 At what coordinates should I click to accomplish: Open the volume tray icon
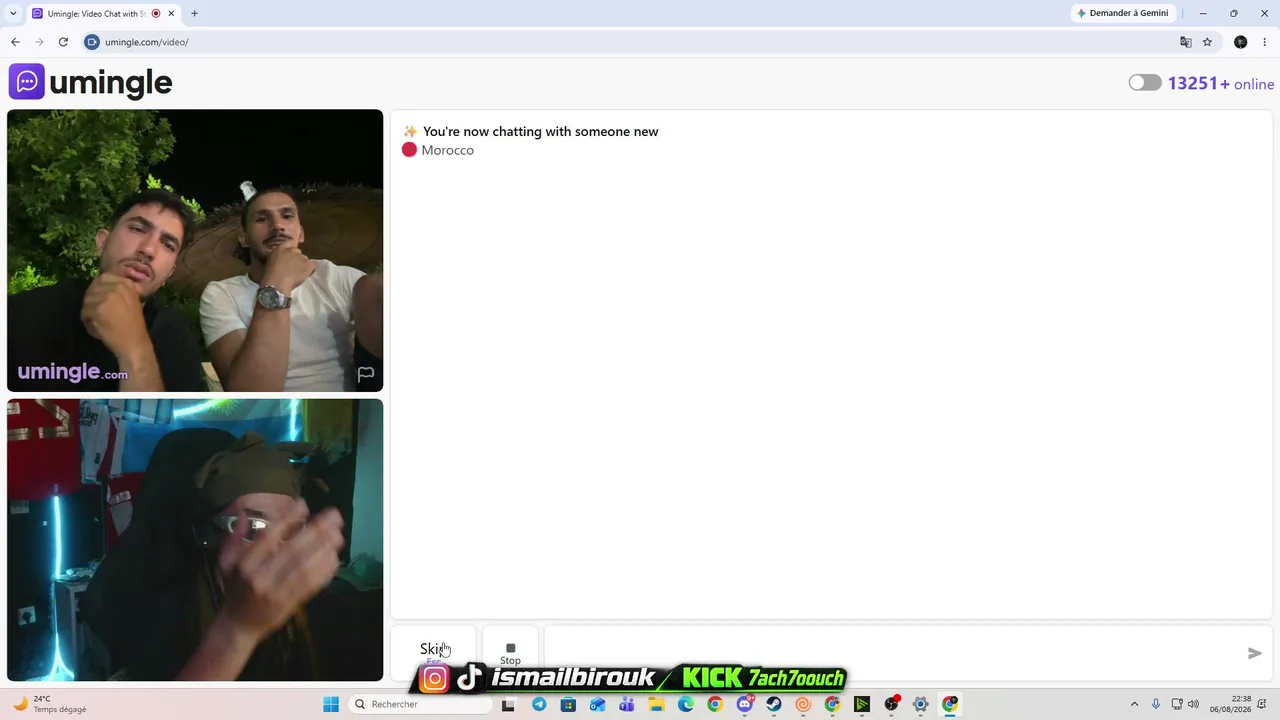1193,704
